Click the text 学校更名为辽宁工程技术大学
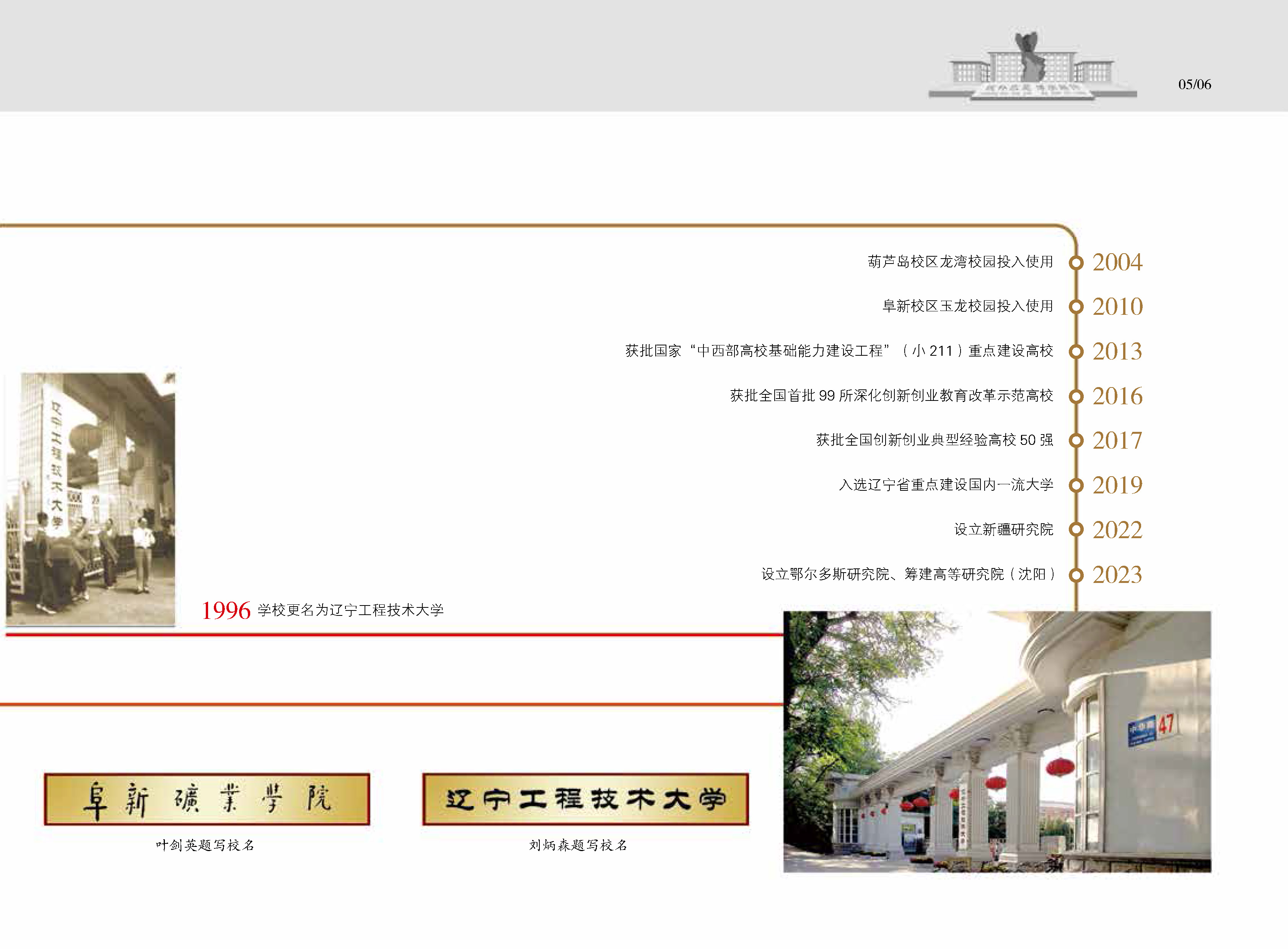Image resolution: width=1288 pixels, height=949 pixels. [x=350, y=610]
